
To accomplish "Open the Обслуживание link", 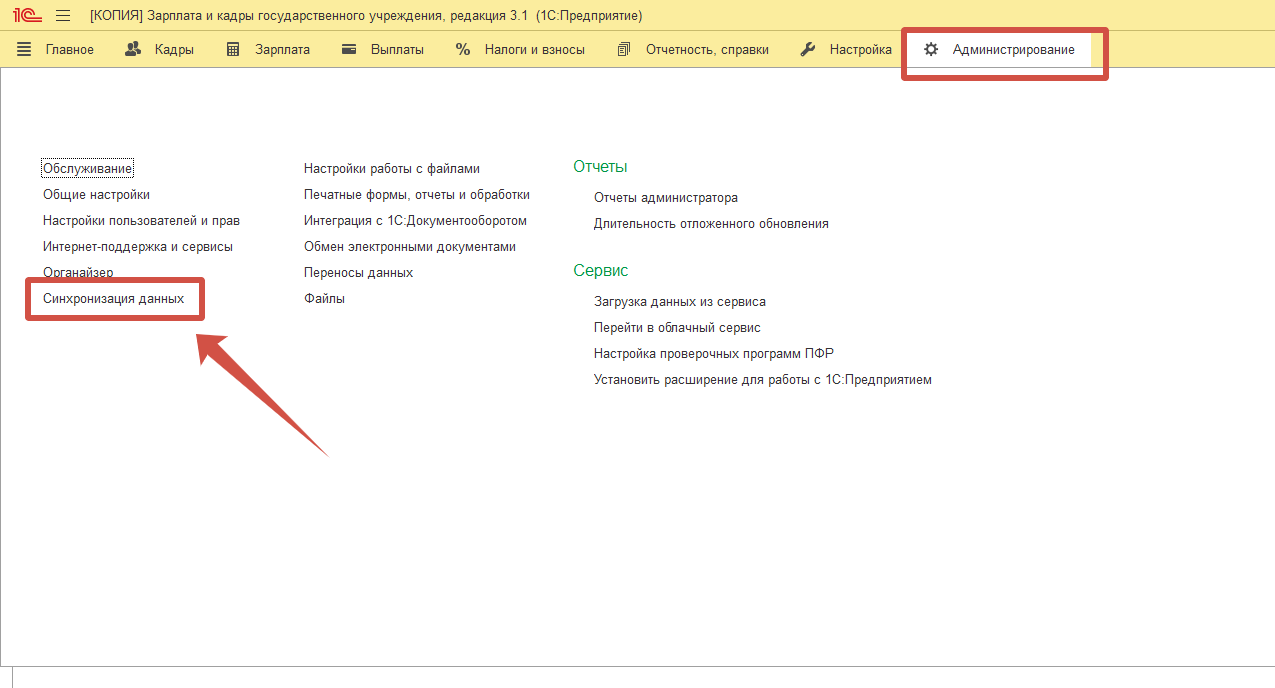I will [88, 169].
